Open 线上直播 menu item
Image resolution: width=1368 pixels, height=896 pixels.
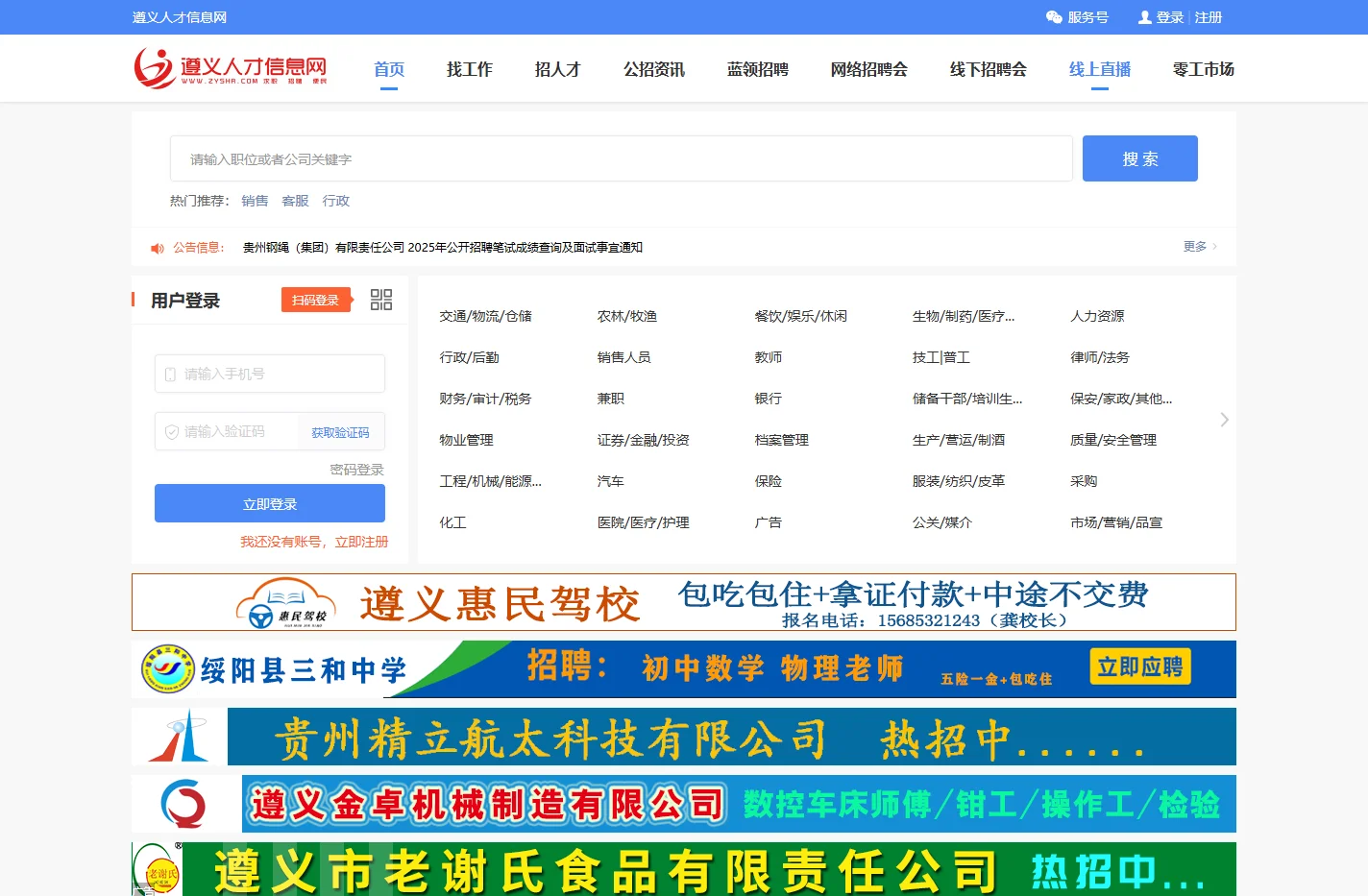(x=1100, y=69)
